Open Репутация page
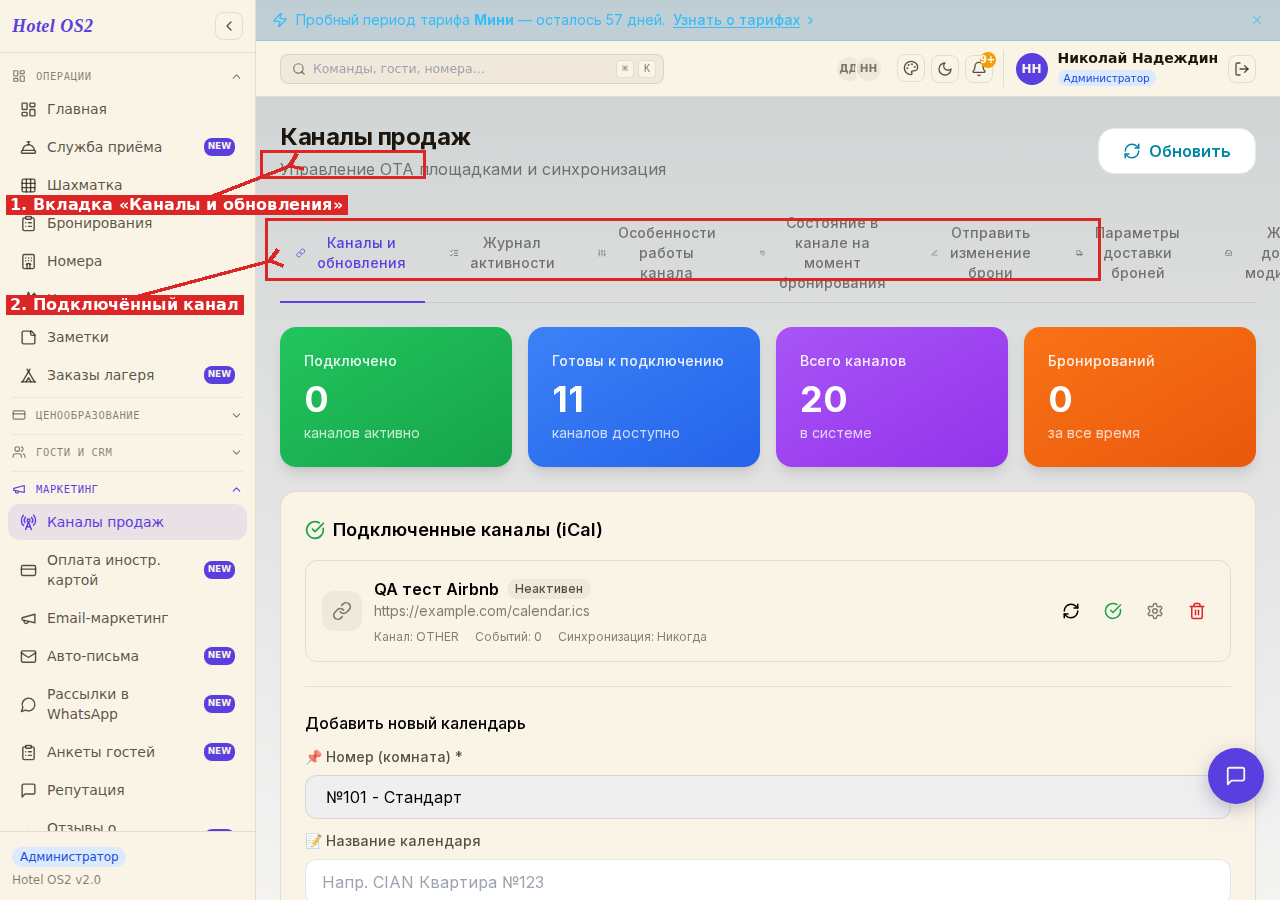Image resolution: width=1280 pixels, height=900 pixels. [x=127, y=790]
